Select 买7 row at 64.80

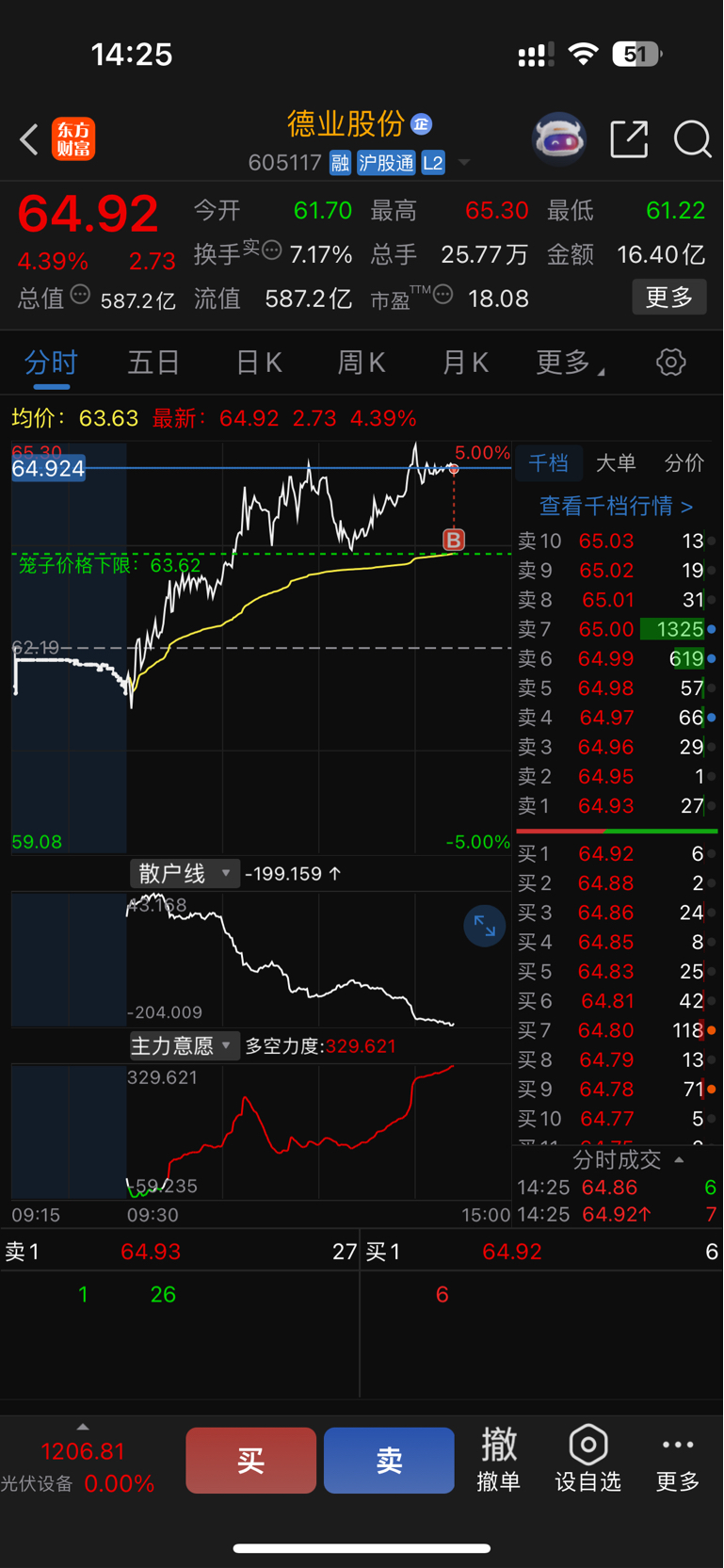[x=617, y=1030]
